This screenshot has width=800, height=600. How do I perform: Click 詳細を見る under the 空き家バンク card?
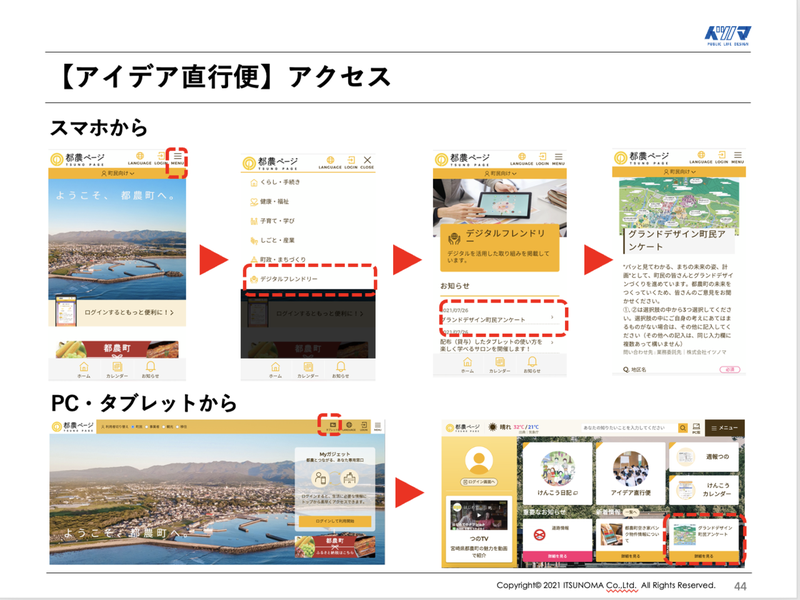631,556
